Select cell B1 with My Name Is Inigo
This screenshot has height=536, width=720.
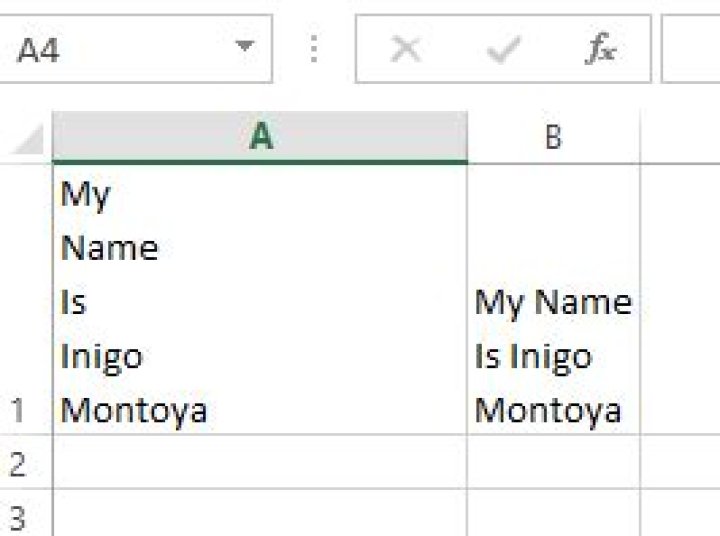point(553,299)
